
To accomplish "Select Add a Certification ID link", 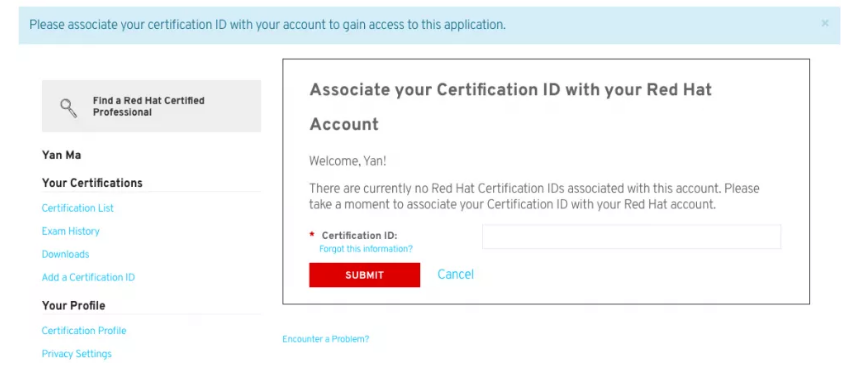I will 88,277.
